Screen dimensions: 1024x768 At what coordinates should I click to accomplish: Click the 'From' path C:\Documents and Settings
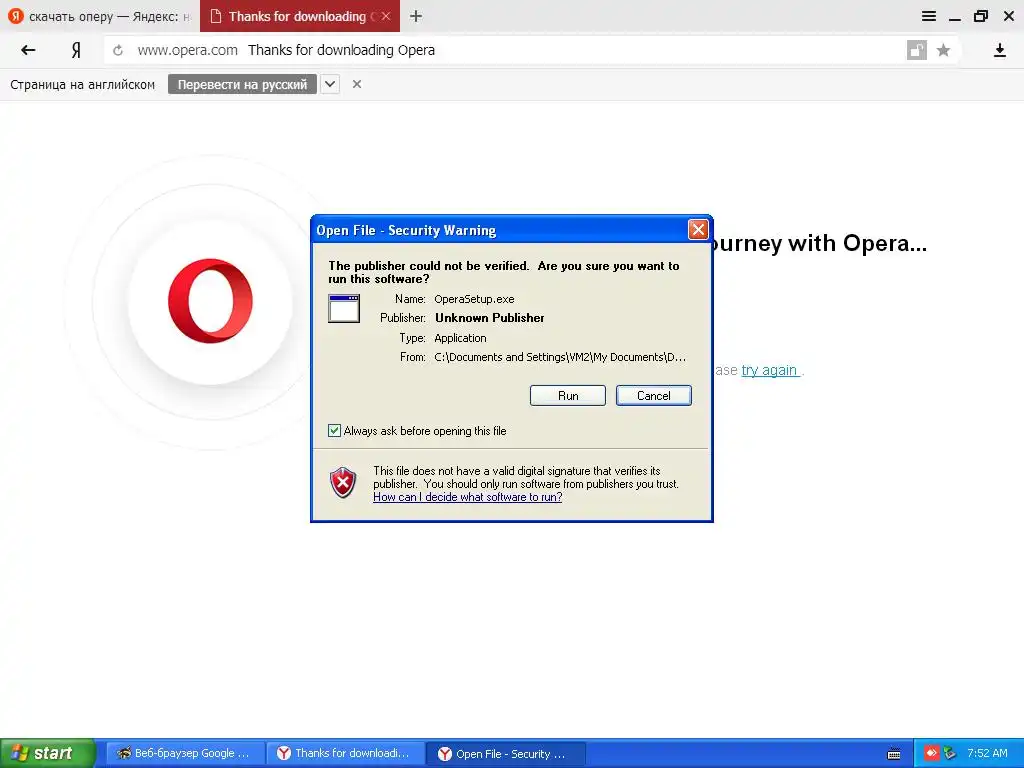click(560, 357)
